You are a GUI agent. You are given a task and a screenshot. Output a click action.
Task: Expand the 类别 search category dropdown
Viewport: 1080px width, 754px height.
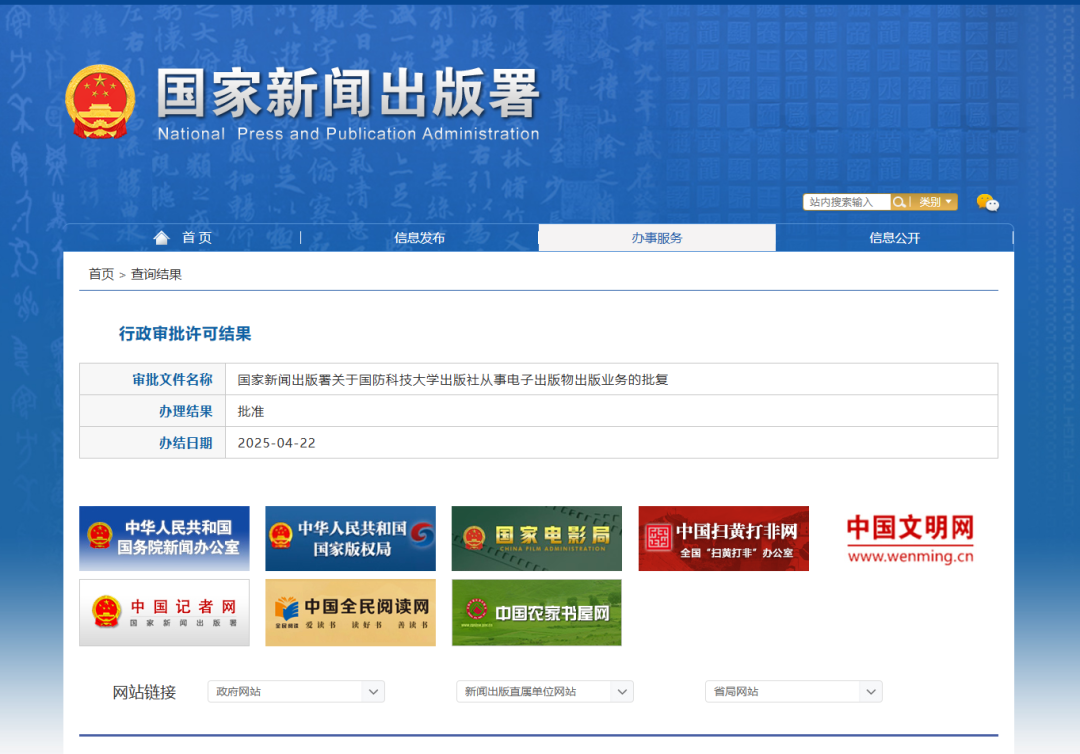tap(935, 202)
